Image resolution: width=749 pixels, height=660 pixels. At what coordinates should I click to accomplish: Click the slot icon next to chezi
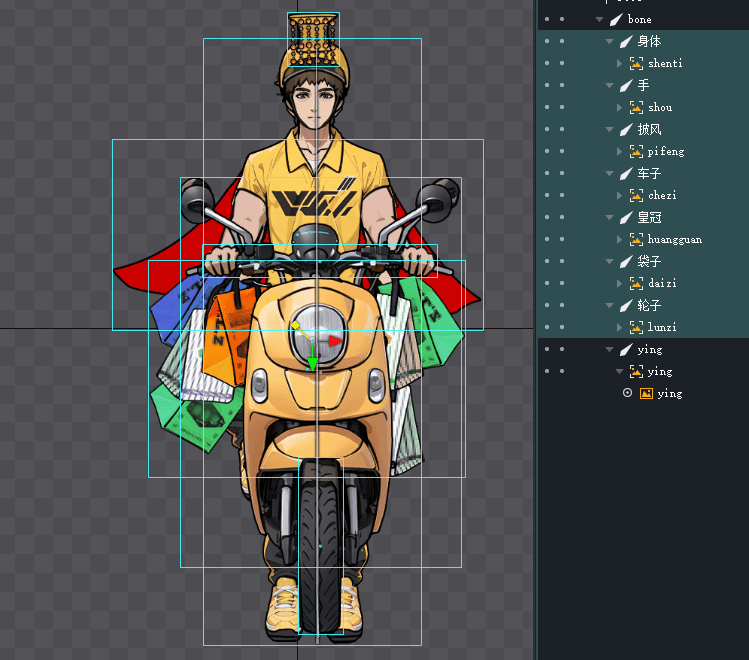point(636,196)
